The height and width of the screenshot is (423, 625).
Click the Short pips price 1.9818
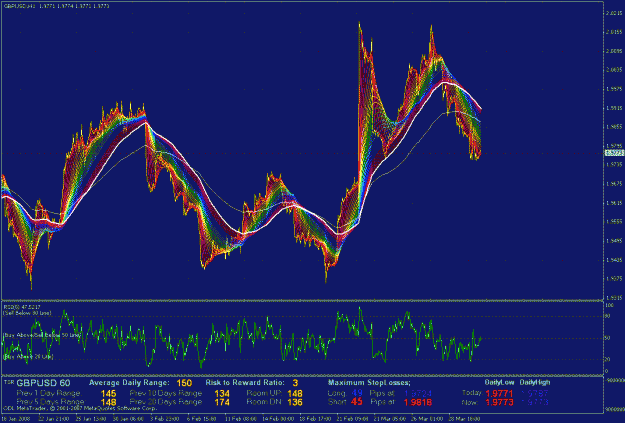[418, 402]
